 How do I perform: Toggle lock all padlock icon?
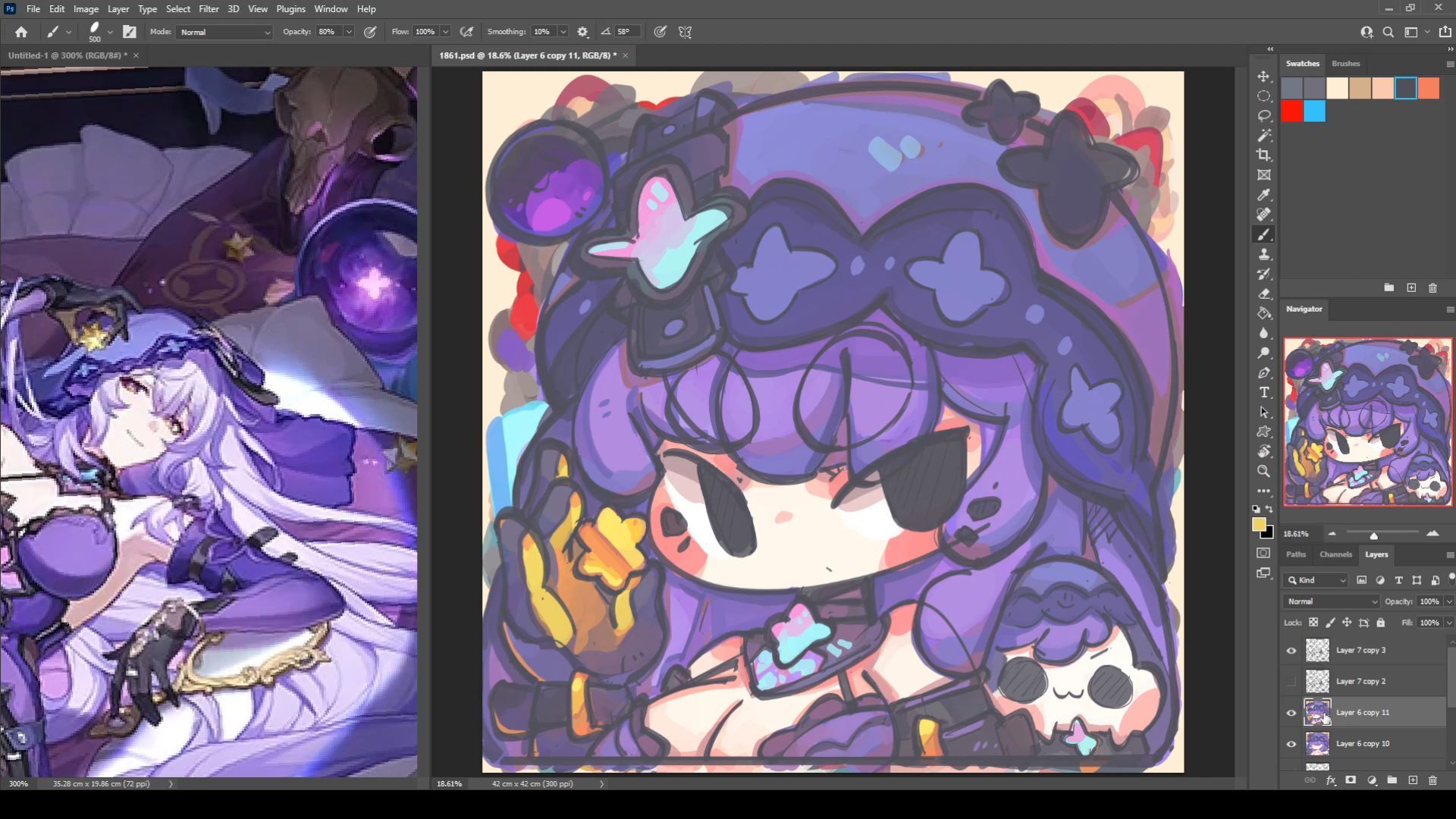(1381, 623)
